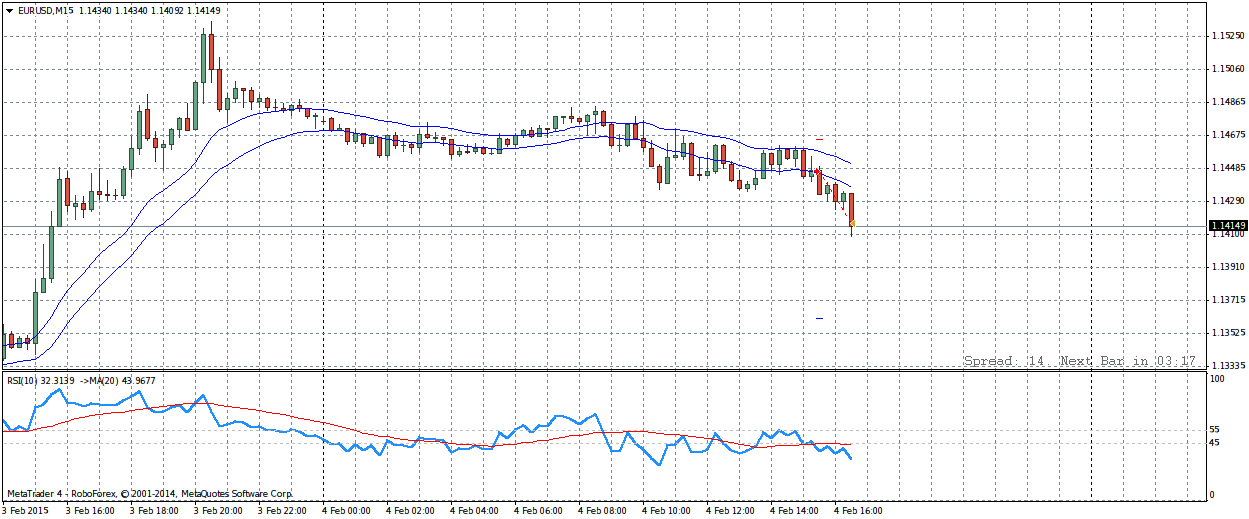The height and width of the screenshot is (519, 1249).
Task: Click the 4 Feb 14:00 time label
Action: (794, 511)
